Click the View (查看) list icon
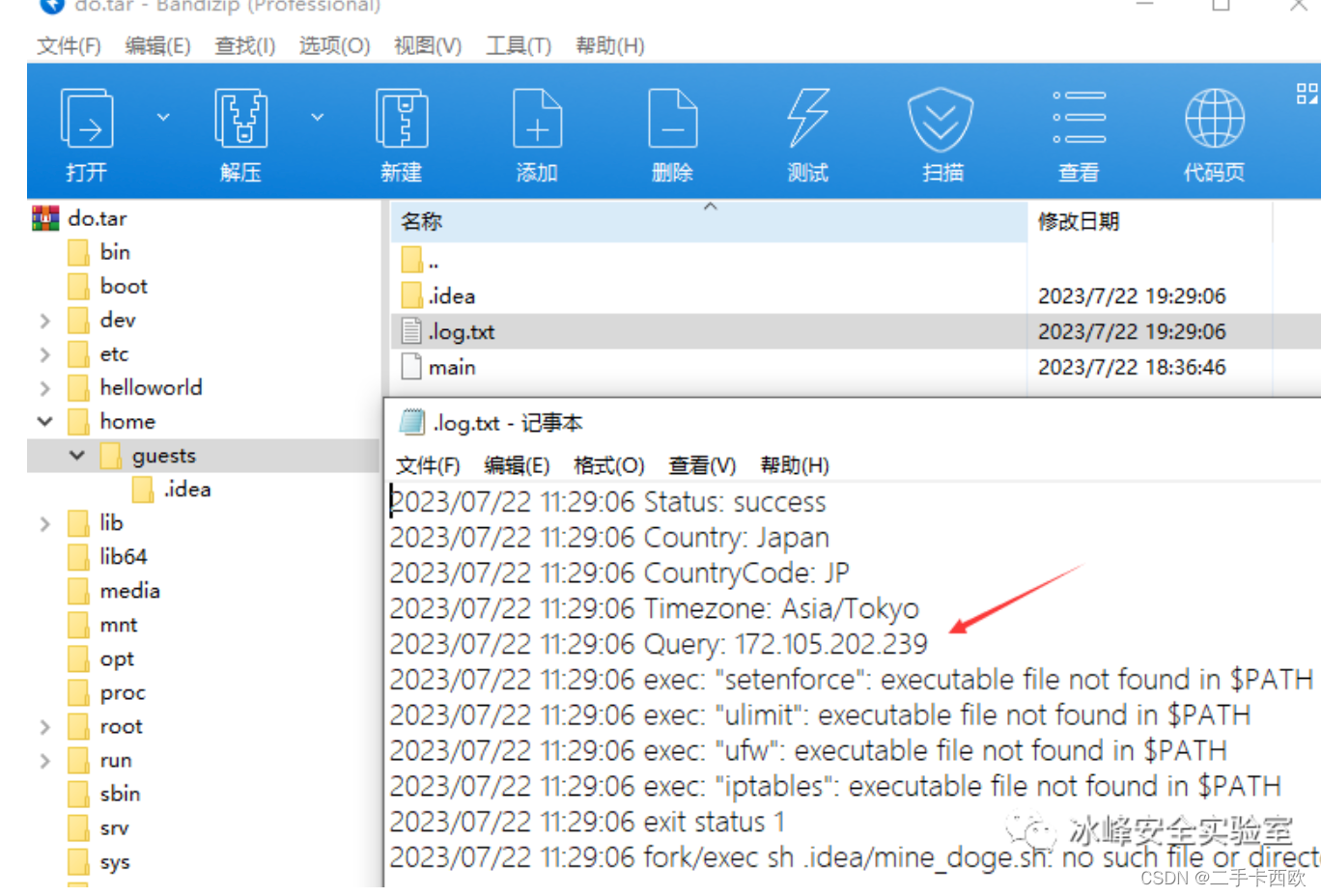The width and height of the screenshot is (1321, 896). coord(1079,118)
